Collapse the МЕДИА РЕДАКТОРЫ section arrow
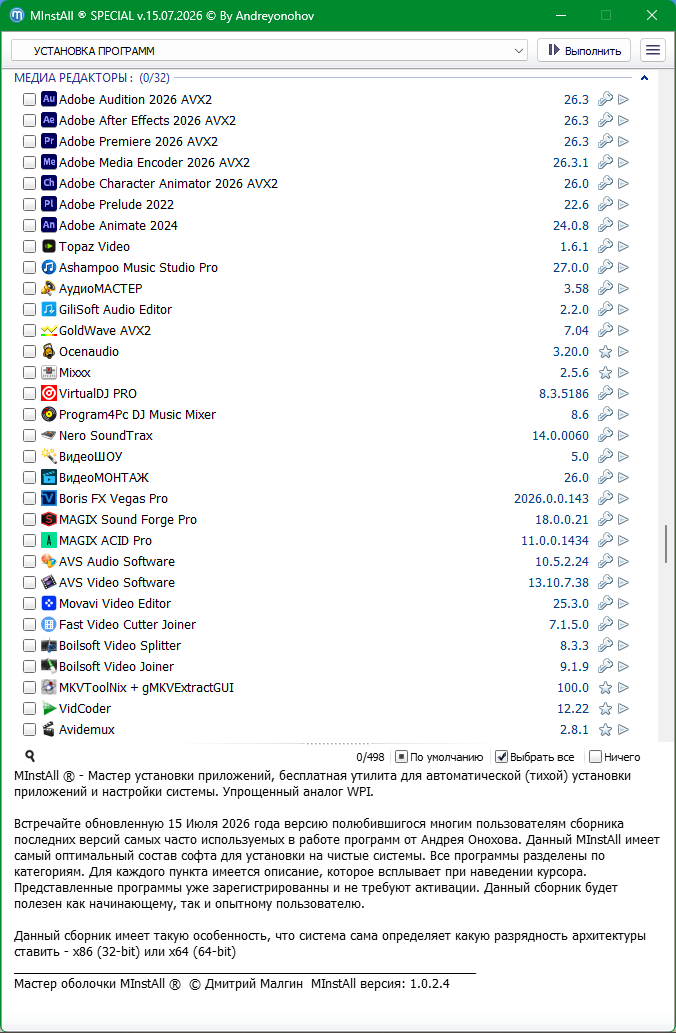676x1033 pixels. pos(644,78)
